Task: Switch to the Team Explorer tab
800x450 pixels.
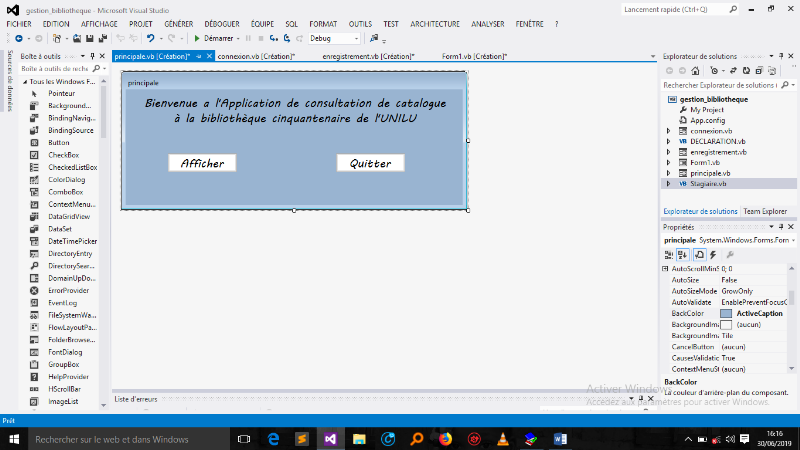Action: click(765, 211)
